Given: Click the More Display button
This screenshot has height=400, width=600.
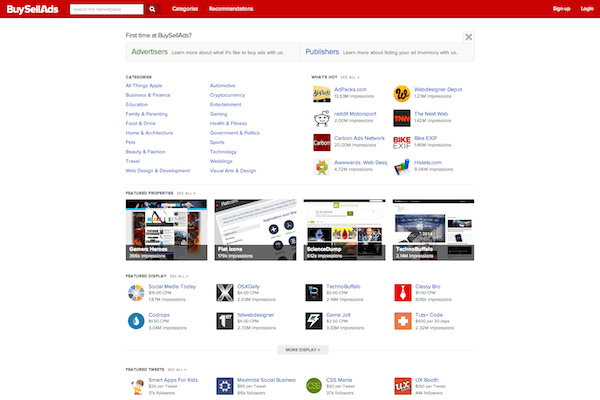Looking at the screenshot, I should (302, 350).
